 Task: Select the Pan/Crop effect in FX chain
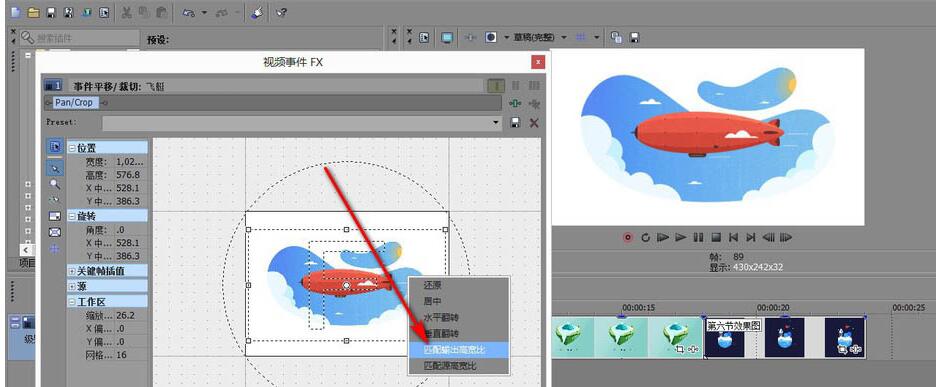click(x=74, y=103)
